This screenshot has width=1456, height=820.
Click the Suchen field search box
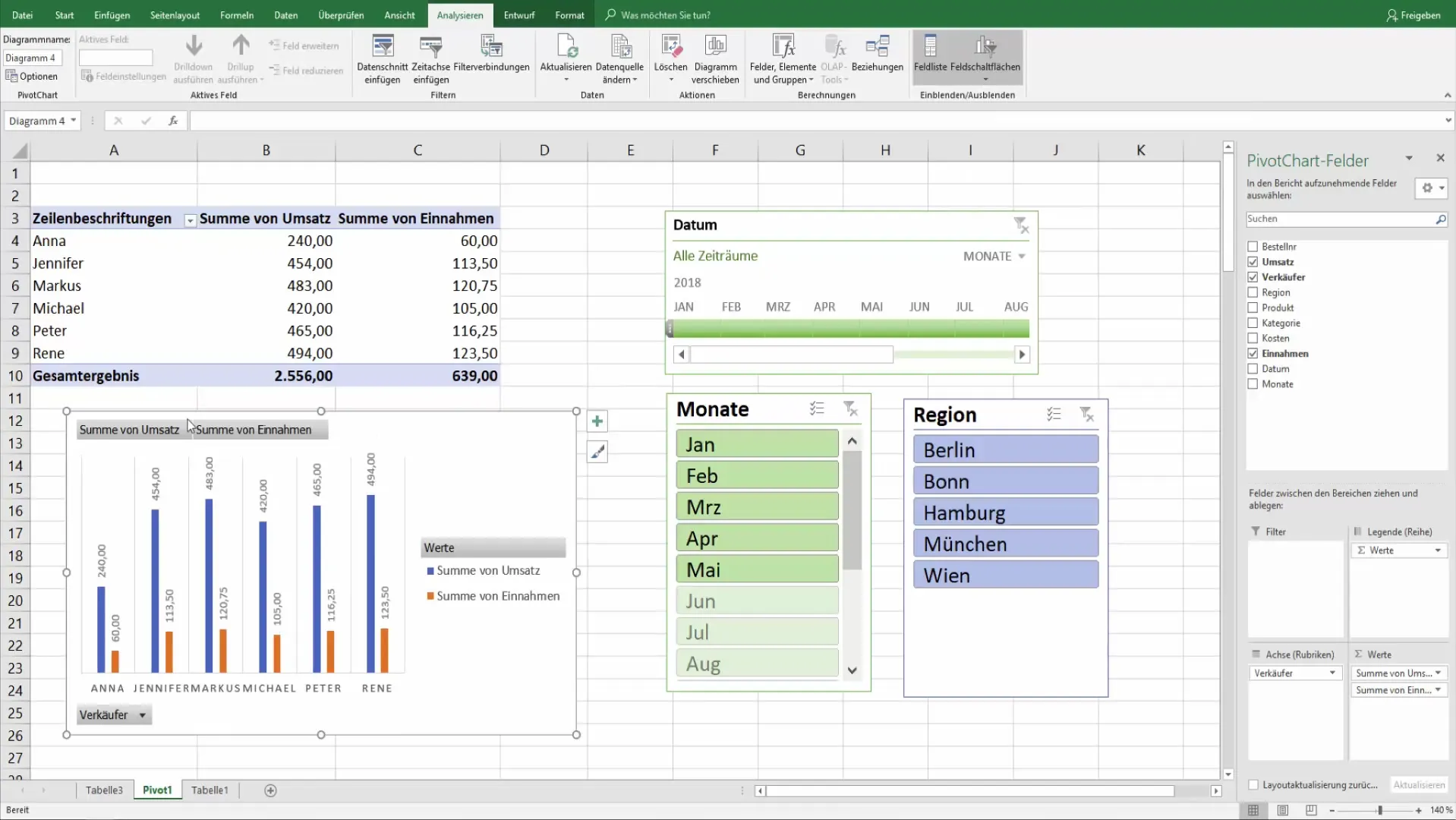click(1346, 219)
